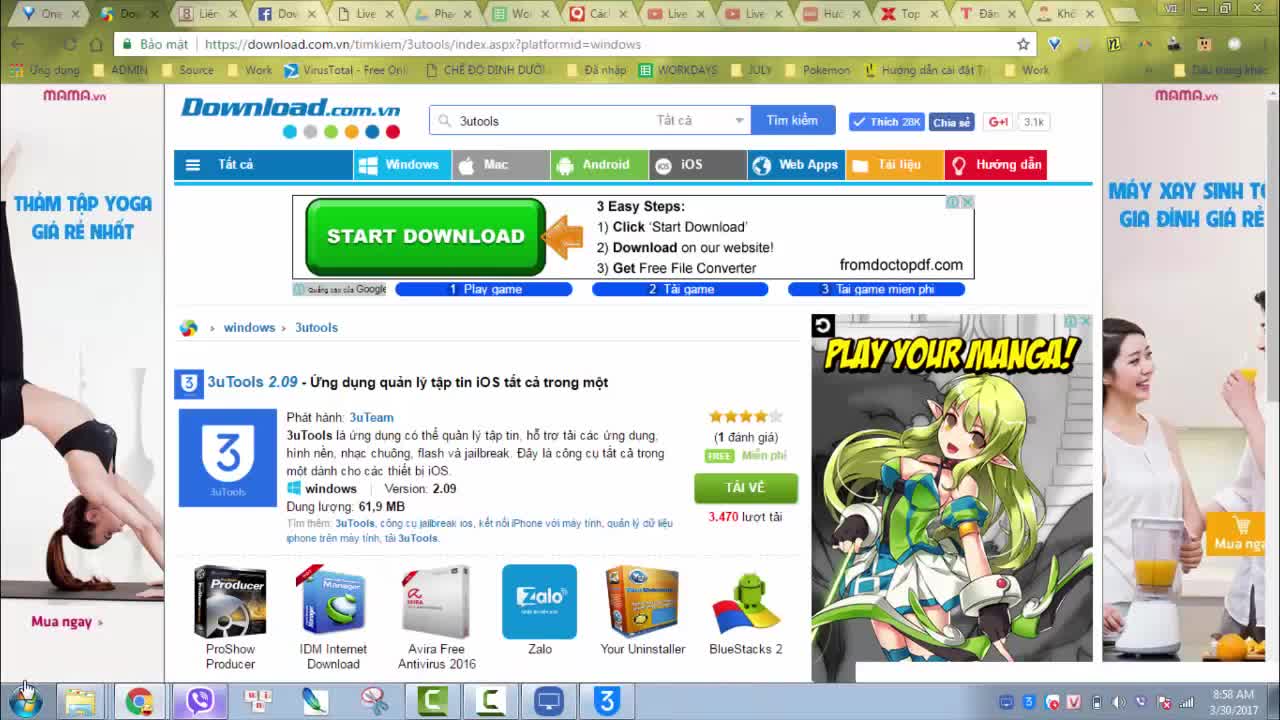Click Mua ngay on the yoga ad
This screenshot has width=1280, height=720.
[x=67, y=622]
